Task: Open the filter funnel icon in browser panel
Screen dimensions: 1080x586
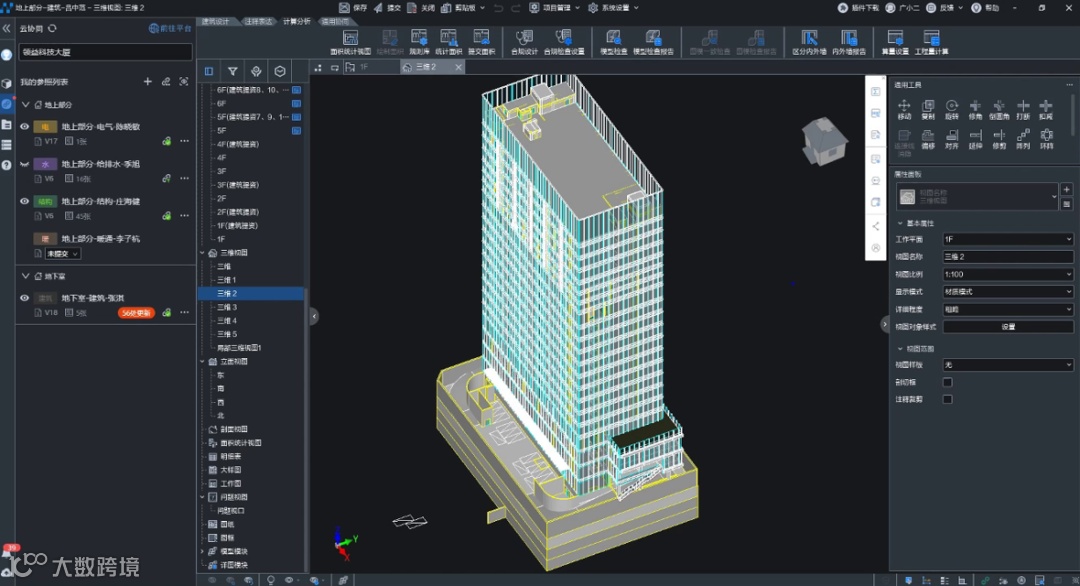Action: coord(233,71)
